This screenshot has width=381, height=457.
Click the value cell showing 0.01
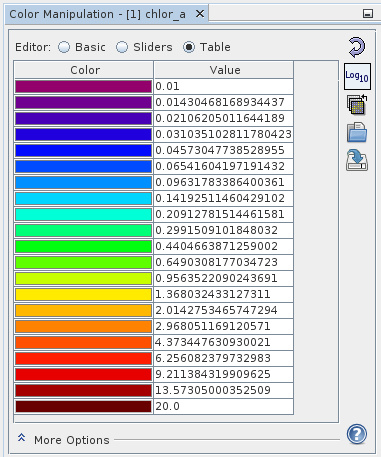(224, 86)
